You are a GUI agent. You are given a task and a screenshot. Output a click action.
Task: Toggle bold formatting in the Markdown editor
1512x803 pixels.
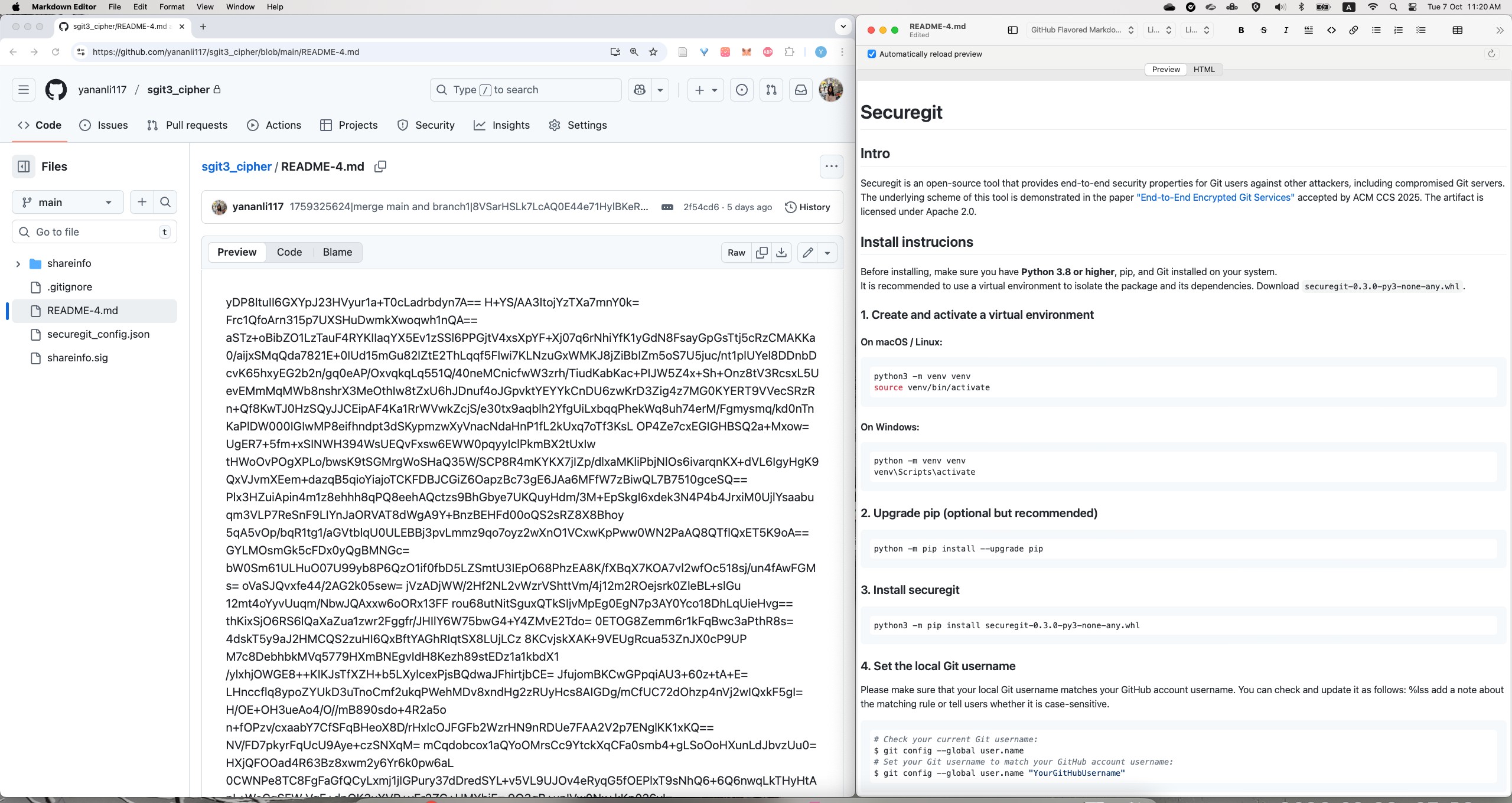tap(1241, 30)
